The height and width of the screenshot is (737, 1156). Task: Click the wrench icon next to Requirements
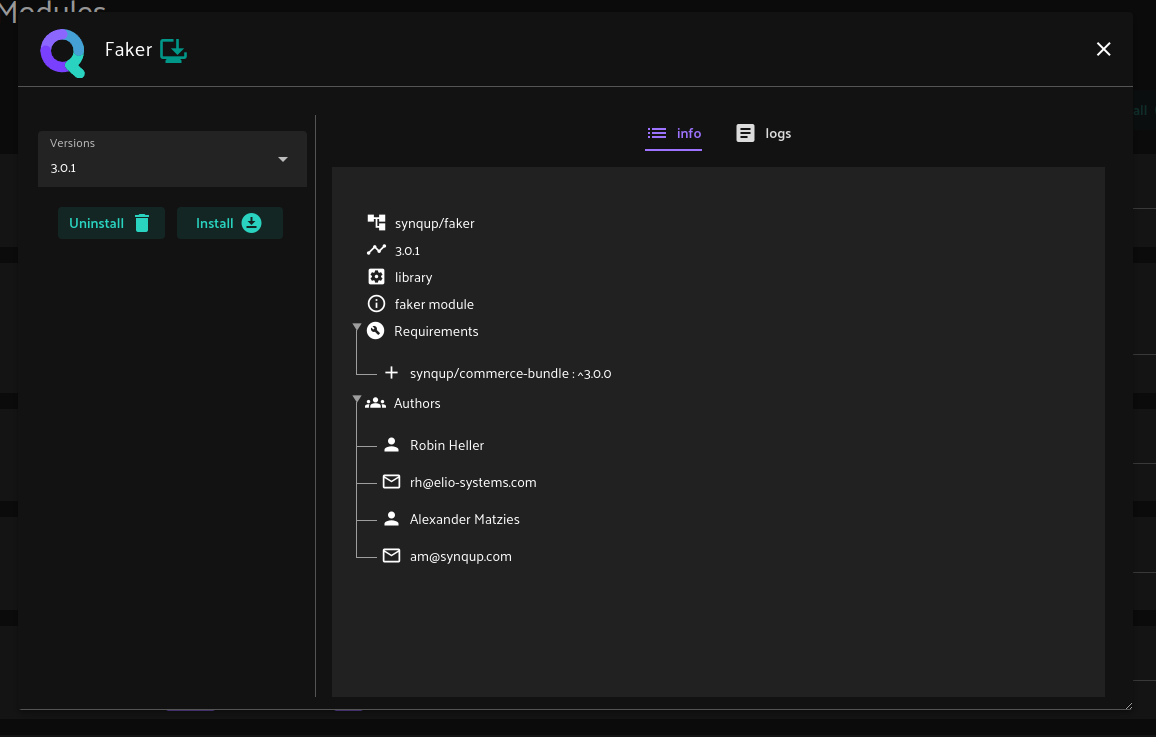click(376, 331)
